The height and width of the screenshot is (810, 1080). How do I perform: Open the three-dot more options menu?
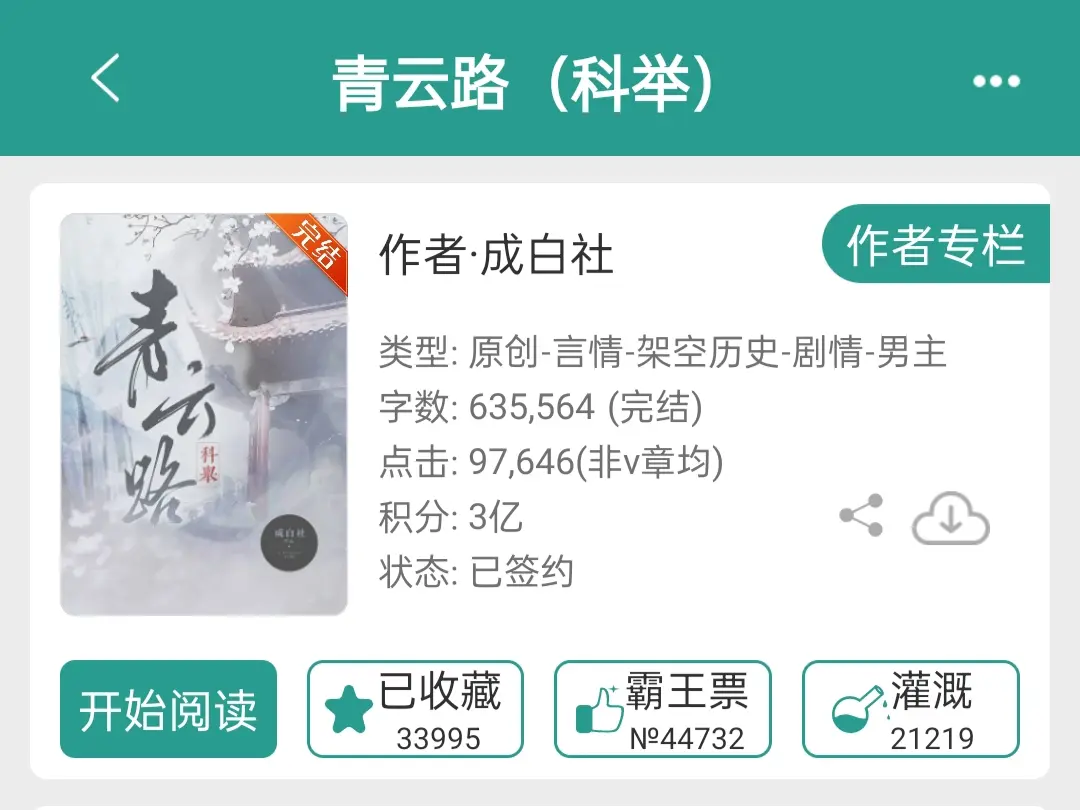coord(995,81)
